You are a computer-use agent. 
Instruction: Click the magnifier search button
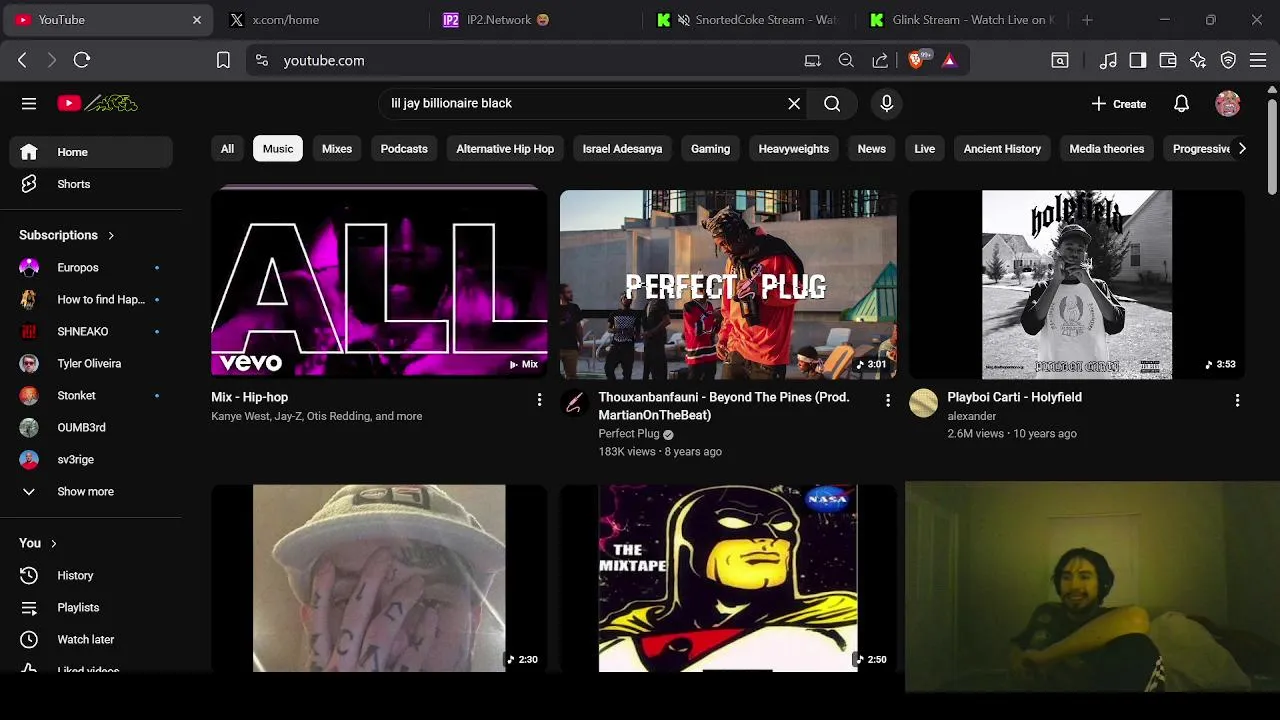pos(832,103)
